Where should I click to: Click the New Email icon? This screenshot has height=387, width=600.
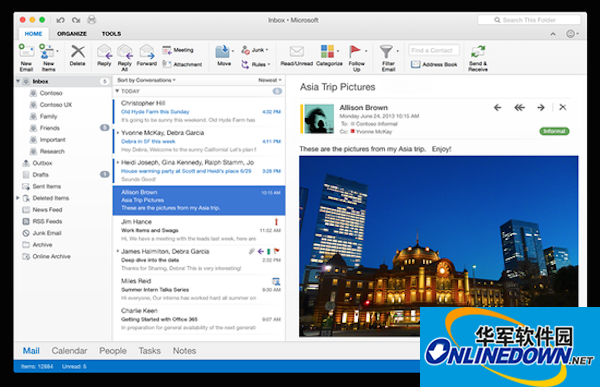tap(26, 52)
